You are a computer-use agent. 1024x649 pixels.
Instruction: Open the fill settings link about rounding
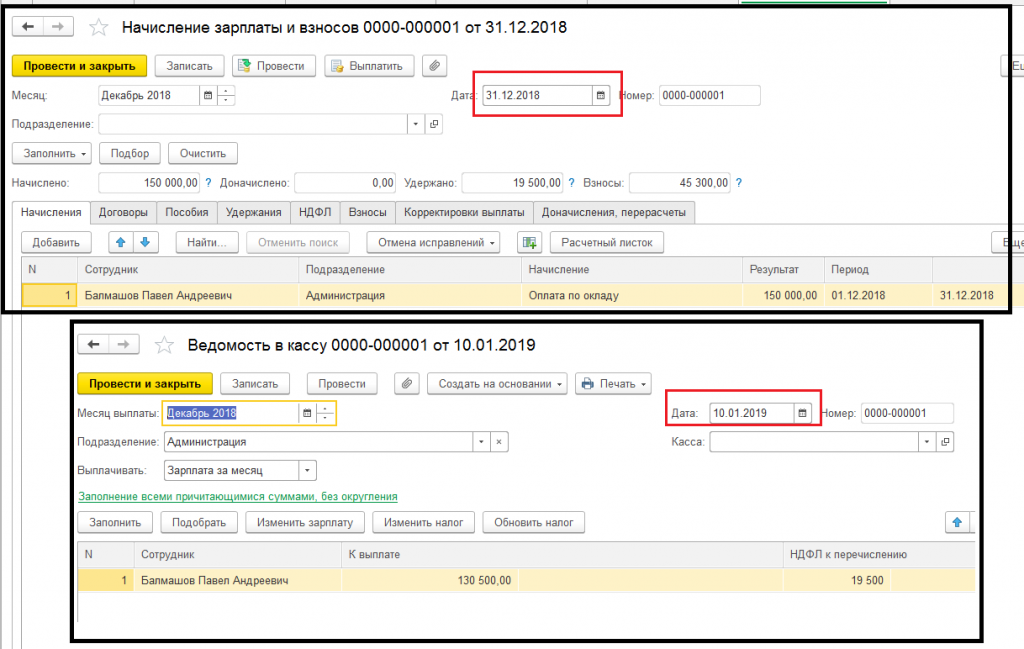tap(237, 496)
